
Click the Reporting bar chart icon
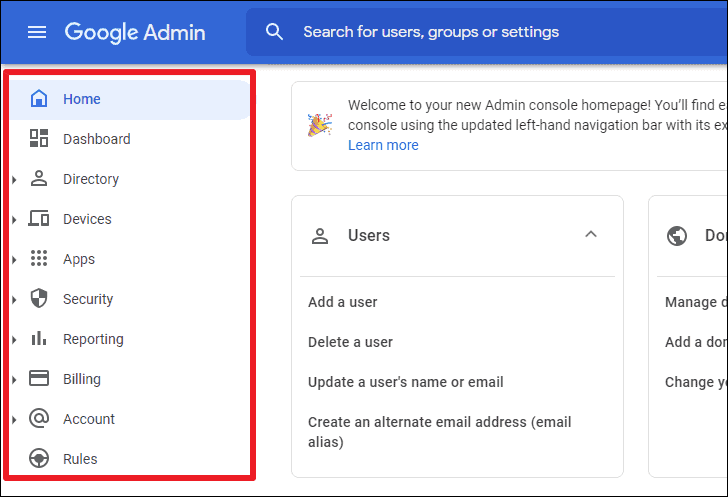tap(39, 338)
